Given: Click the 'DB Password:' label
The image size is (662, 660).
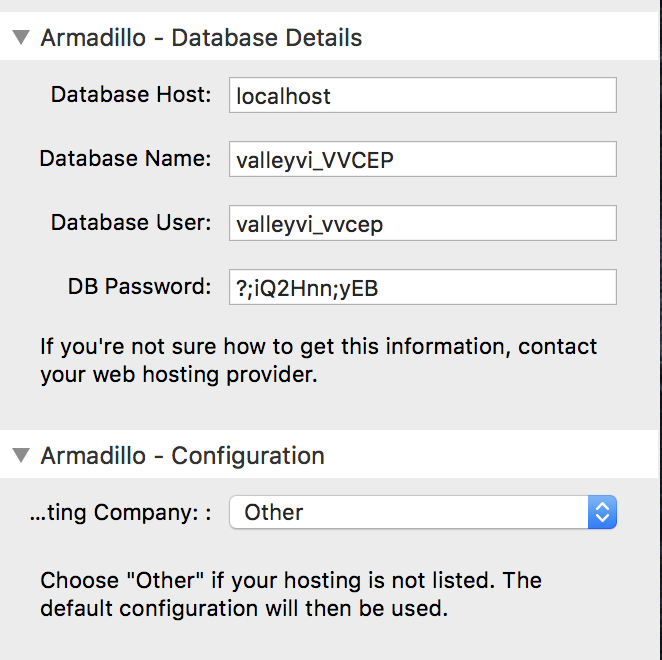Looking at the screenshot, I should 139,286.
